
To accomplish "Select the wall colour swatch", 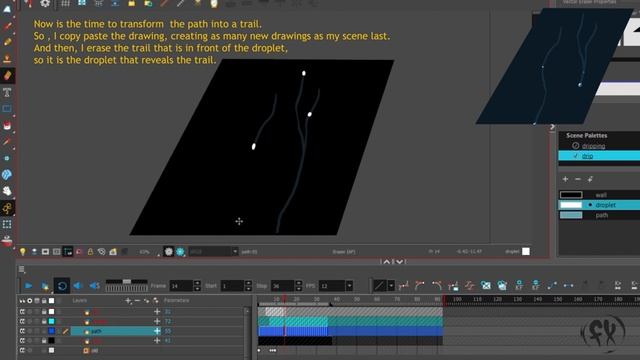I will pos(571,195).
